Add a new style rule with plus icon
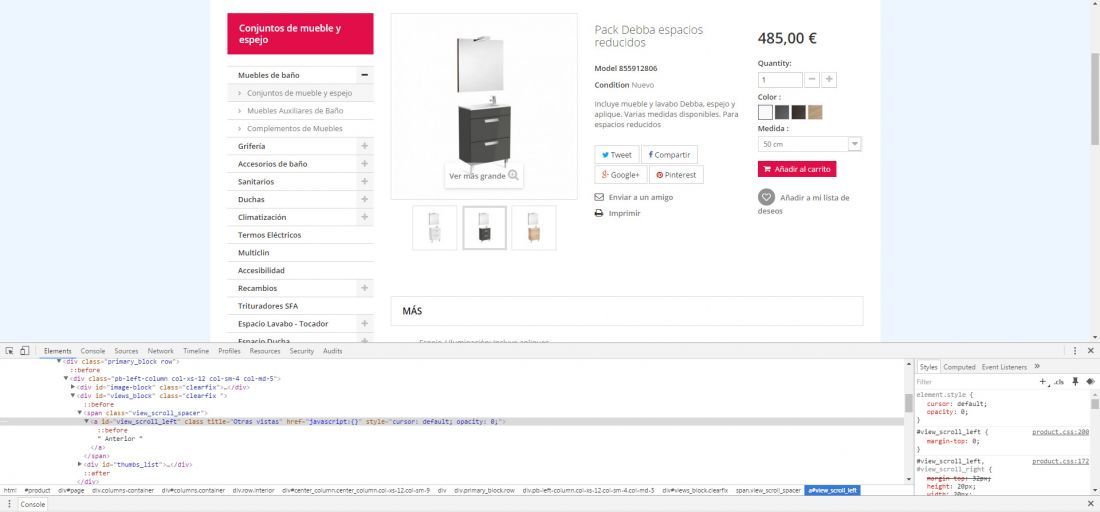 (x=1042, y=382)
